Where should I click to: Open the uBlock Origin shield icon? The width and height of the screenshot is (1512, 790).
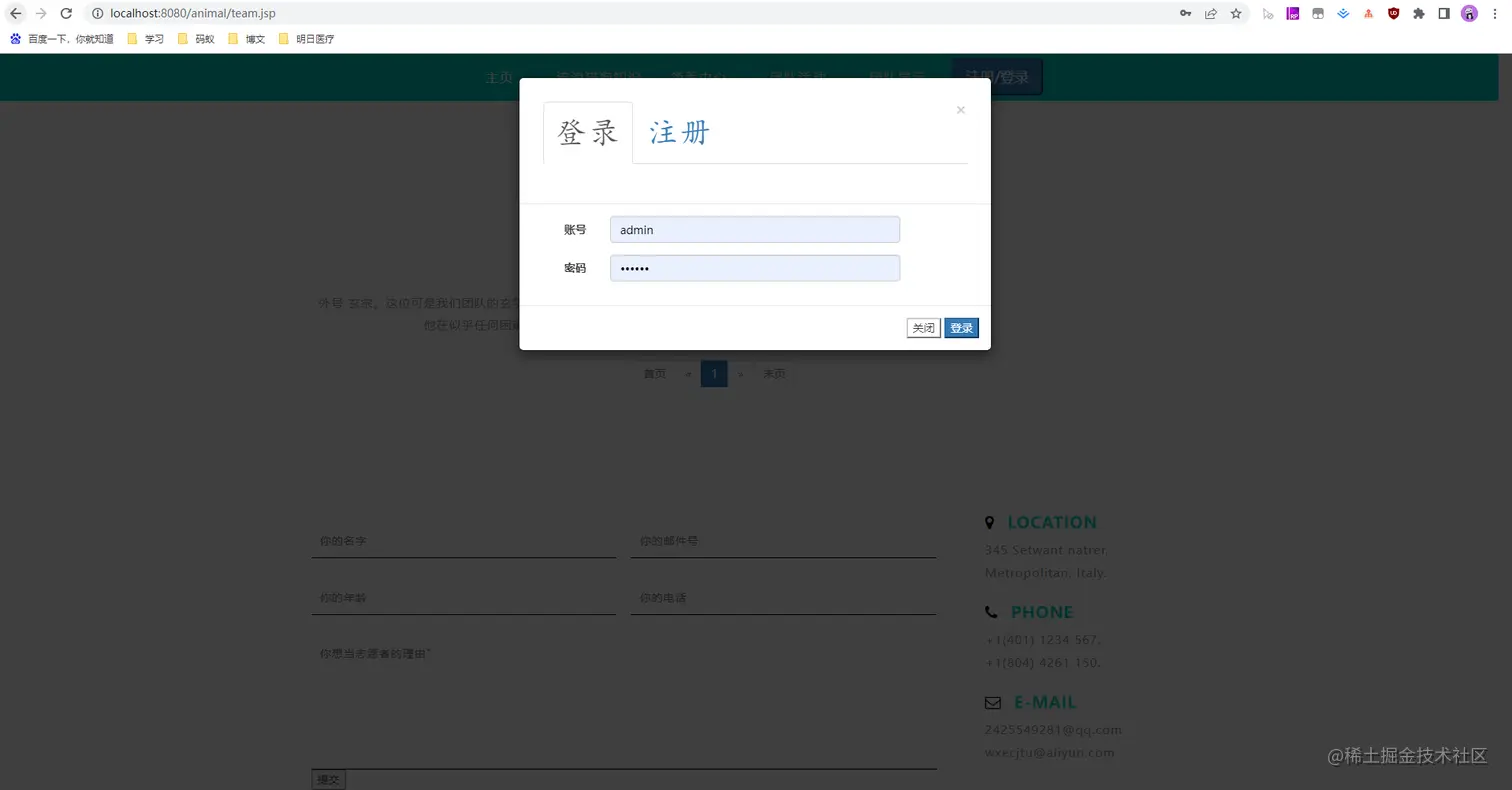pyautogui.click(x=1393, y=14)
